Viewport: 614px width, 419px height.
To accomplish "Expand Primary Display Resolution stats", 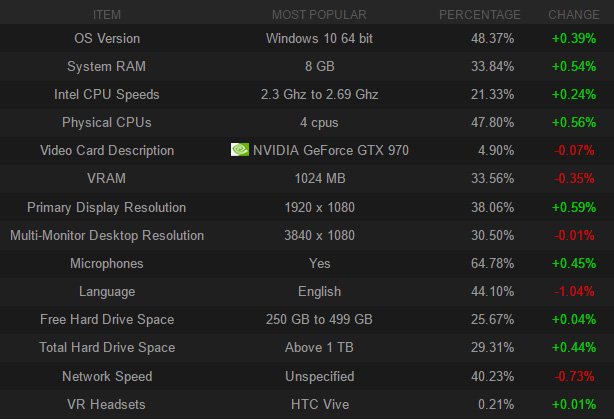I will pyautogui.click(x=107, y=207).
